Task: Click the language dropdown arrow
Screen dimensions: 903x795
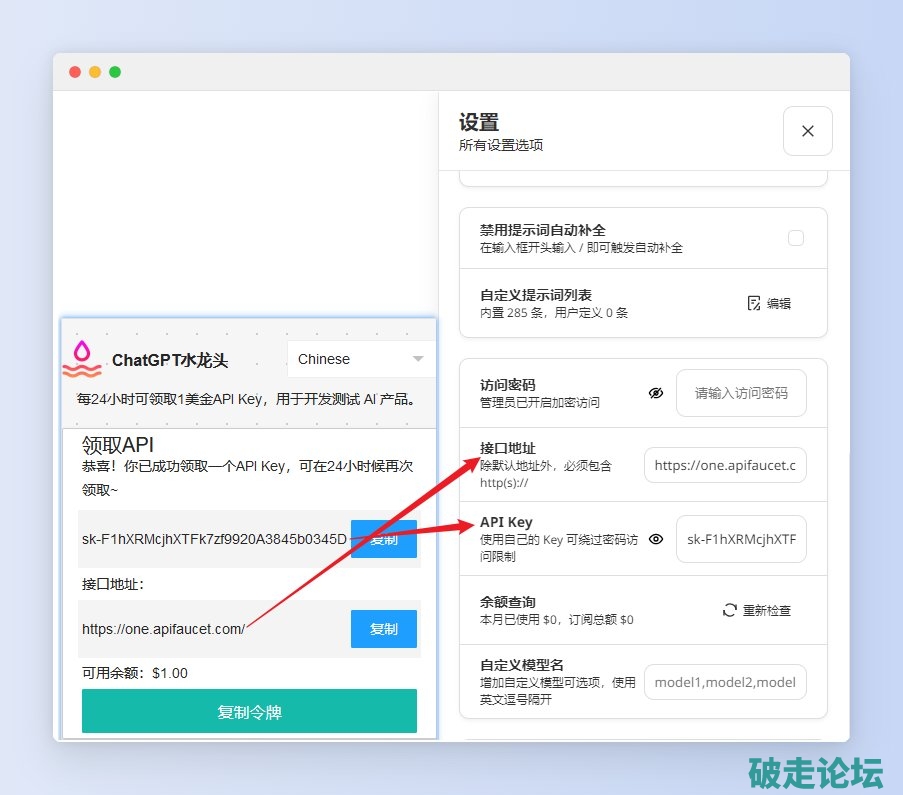Action: point(418,359)
